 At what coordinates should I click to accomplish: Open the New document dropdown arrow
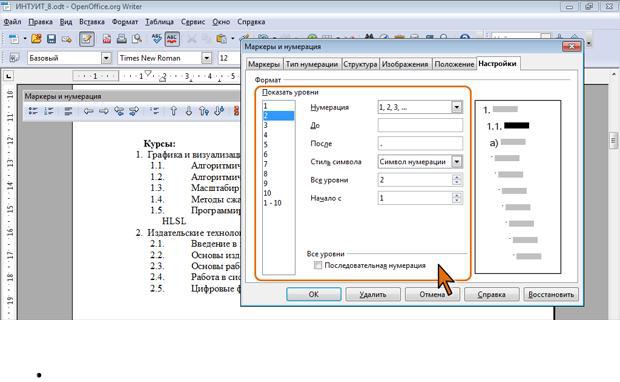tap(25, 39)
